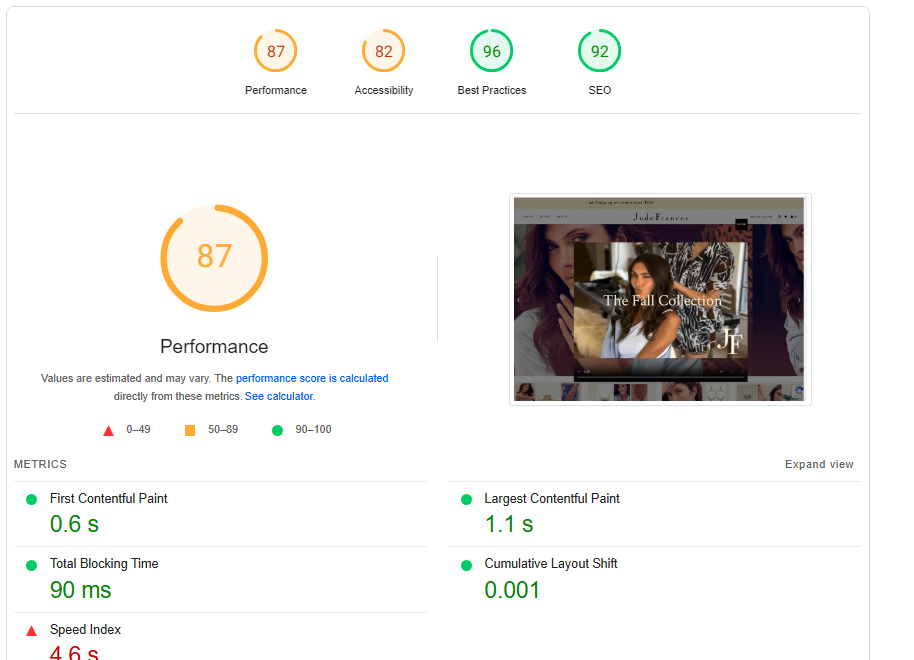914x660 pixels.
Task: Open the 'performance score is calculated' link
Action: tap(312, 378)
